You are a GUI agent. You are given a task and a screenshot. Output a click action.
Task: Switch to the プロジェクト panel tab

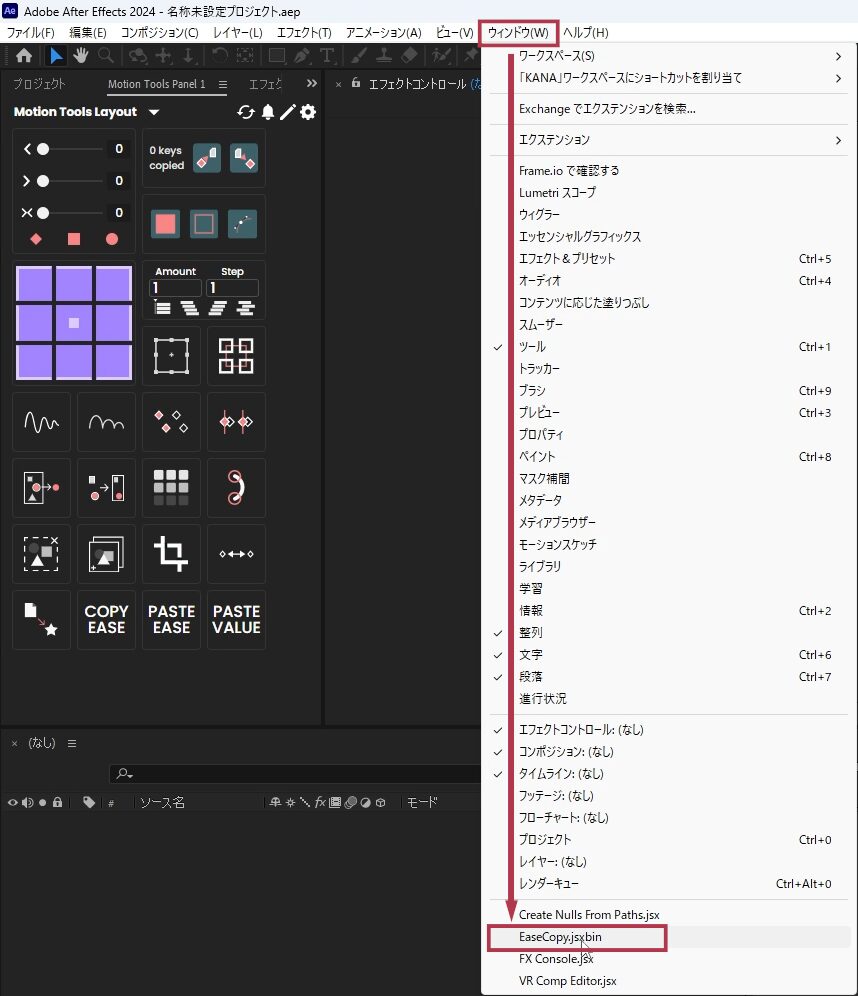[39, 84]
